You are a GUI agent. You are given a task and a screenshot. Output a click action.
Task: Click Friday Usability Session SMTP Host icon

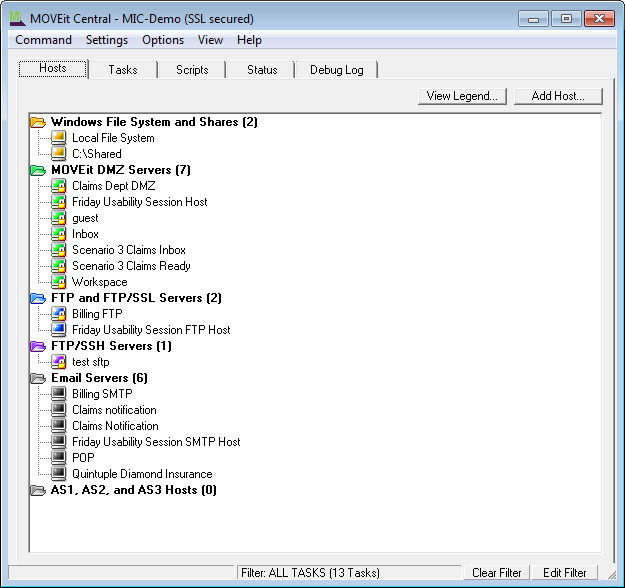pos(59,442)
